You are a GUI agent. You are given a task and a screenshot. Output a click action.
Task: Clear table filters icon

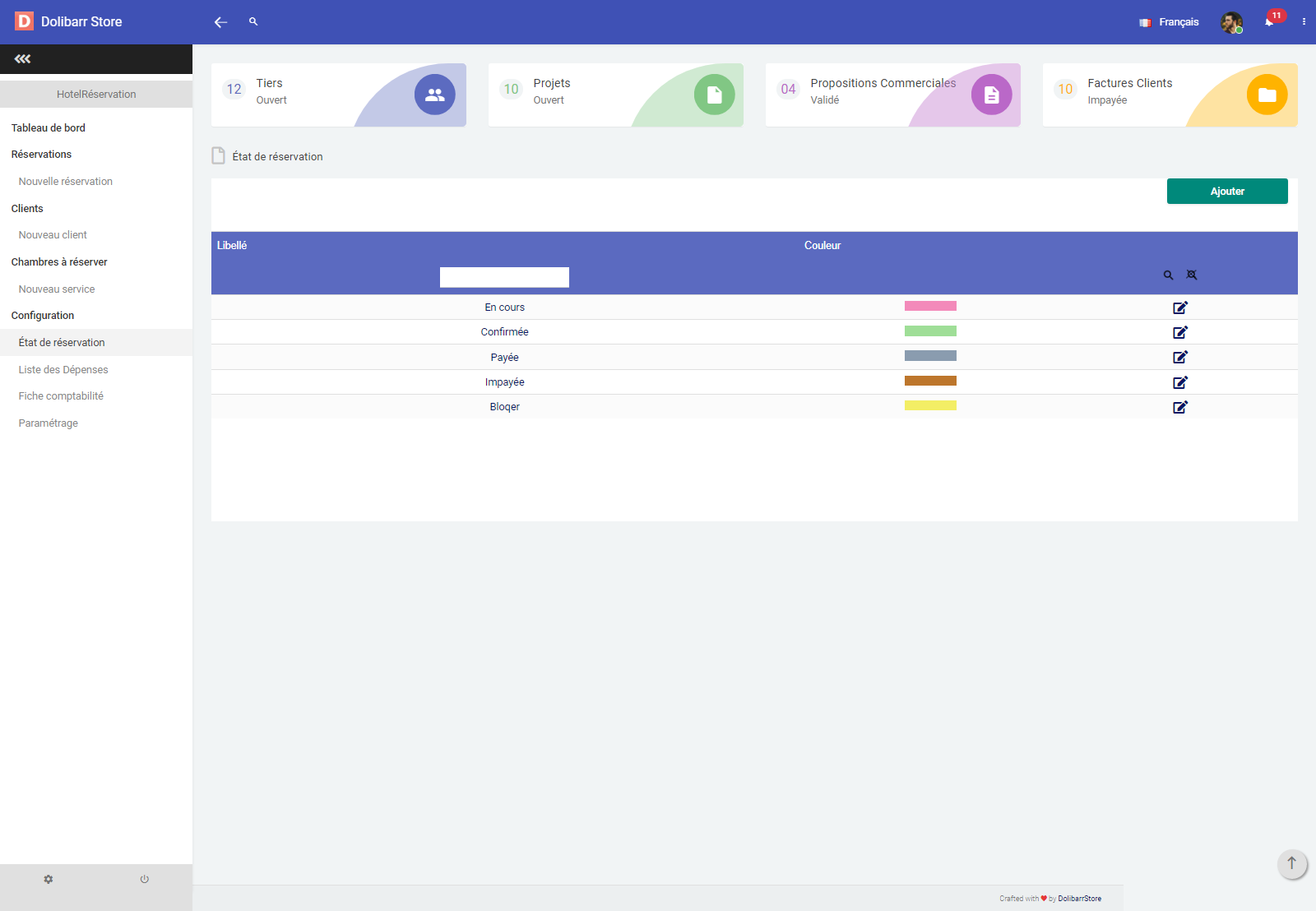pyautogui.click(x=1192, y=275)
